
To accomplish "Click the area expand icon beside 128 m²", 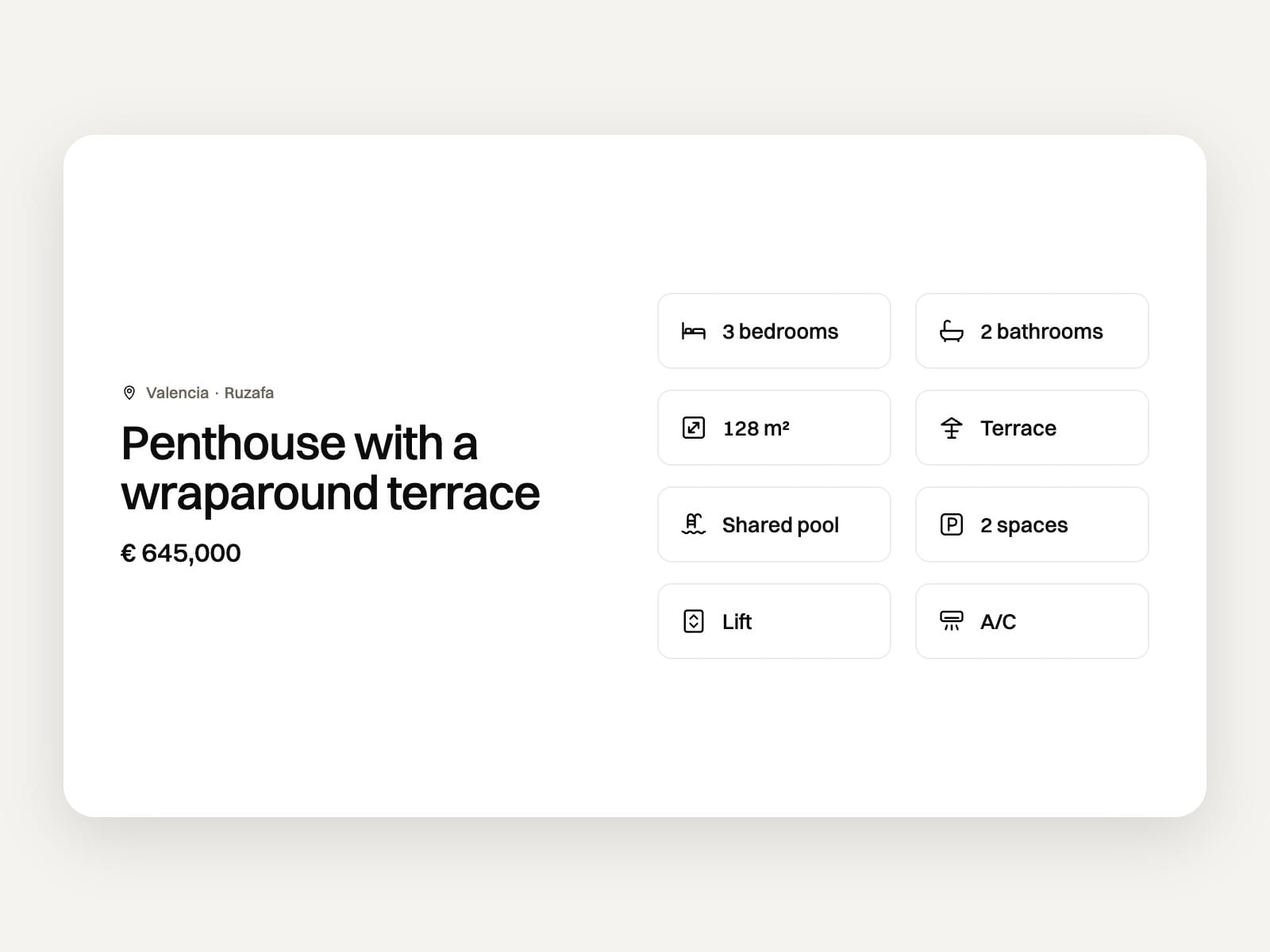I will tap(693, 428).
